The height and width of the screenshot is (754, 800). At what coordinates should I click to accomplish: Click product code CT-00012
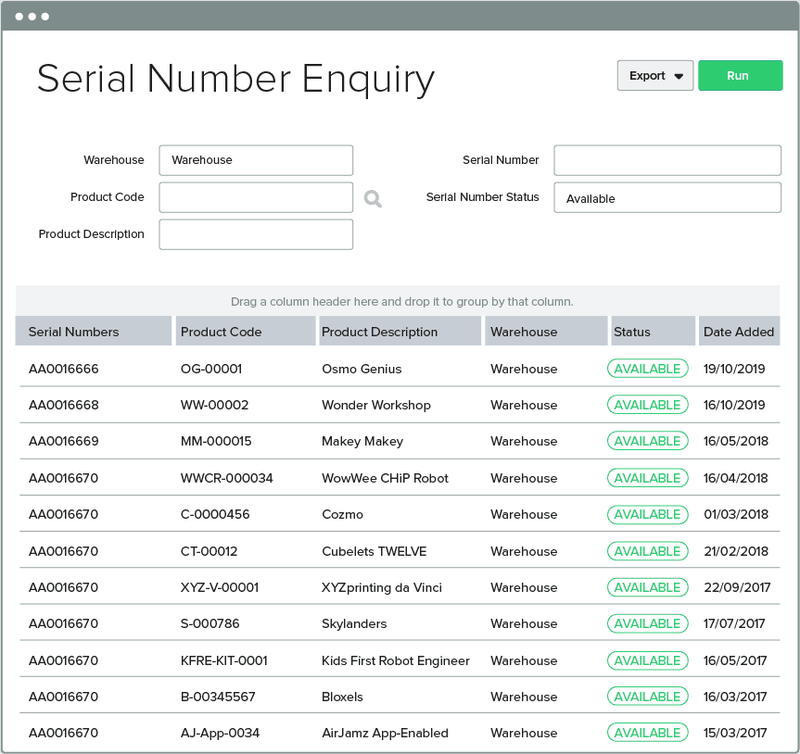tap(209, 551)
